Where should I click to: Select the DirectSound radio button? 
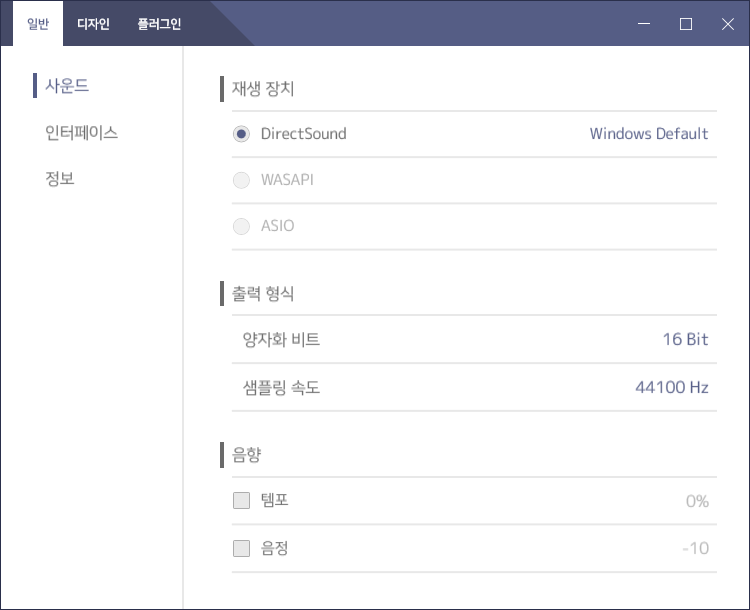pos(241,134)
